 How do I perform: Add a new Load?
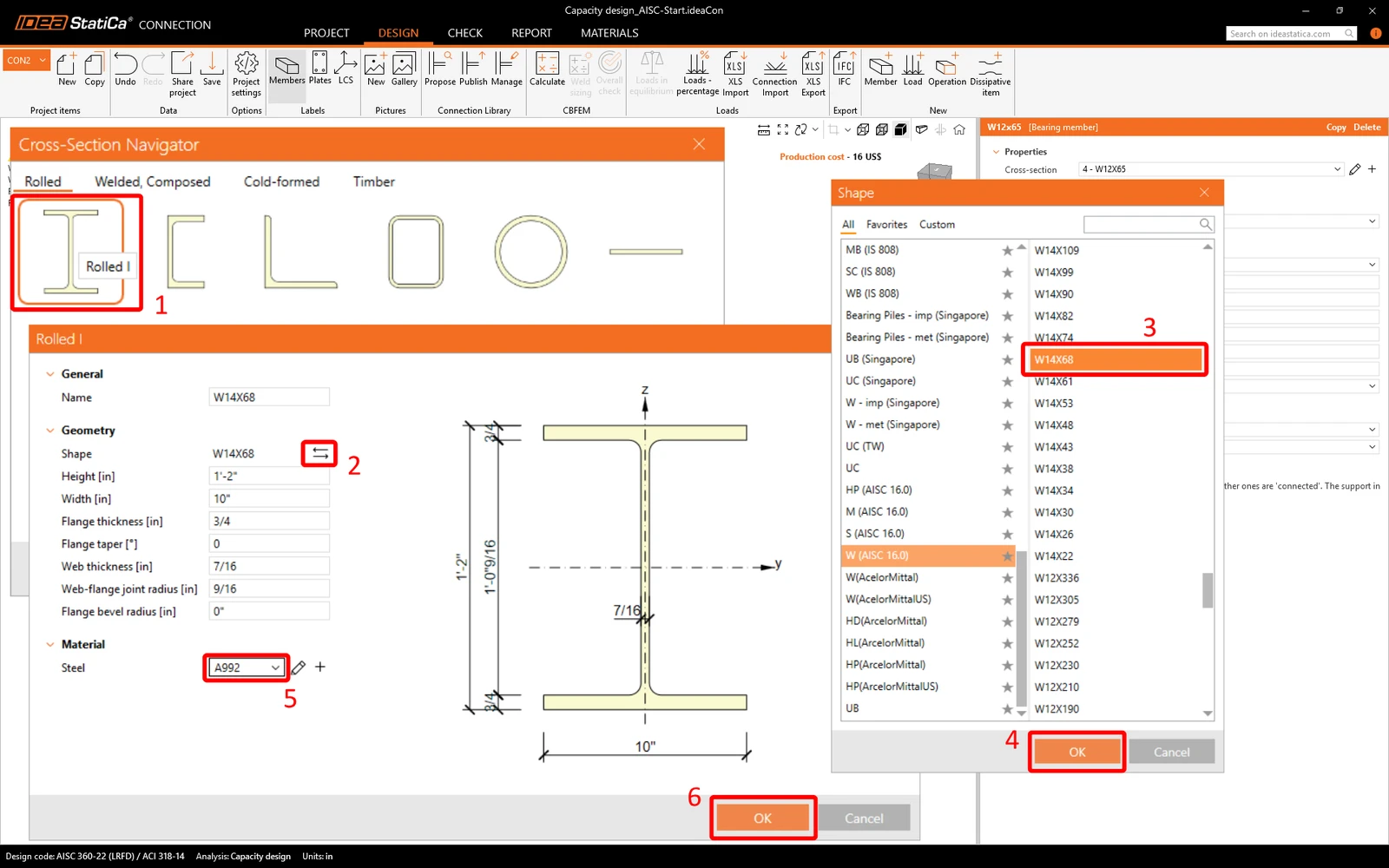coord(912,69)
